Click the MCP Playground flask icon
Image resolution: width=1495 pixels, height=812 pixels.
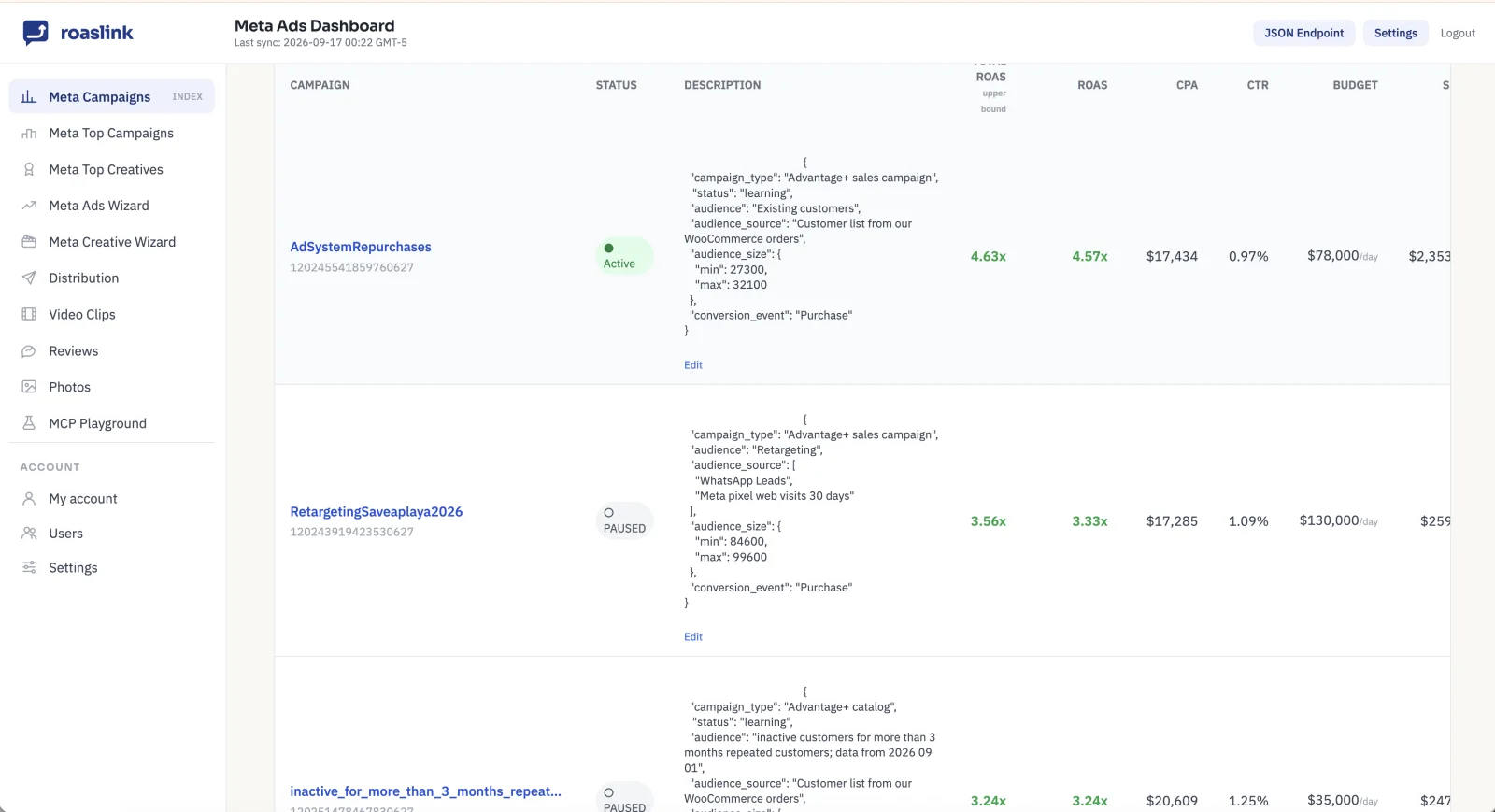pyautogui.click(x=29, y=423)
